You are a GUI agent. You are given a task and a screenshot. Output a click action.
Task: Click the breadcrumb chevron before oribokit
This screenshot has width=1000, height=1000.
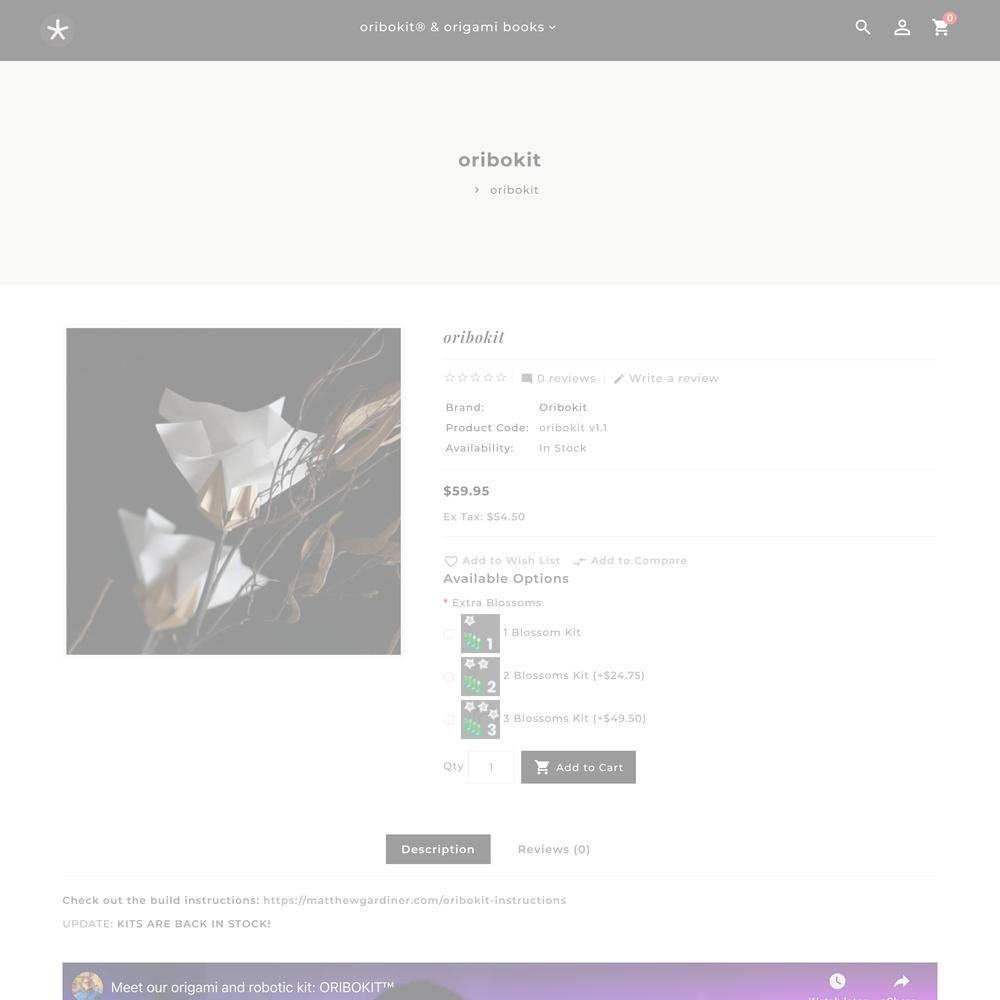(x=476, y=190)
